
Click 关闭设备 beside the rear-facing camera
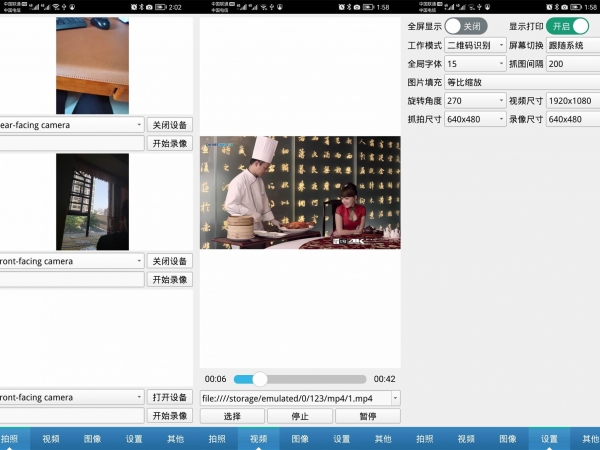[x=169, y=125]
